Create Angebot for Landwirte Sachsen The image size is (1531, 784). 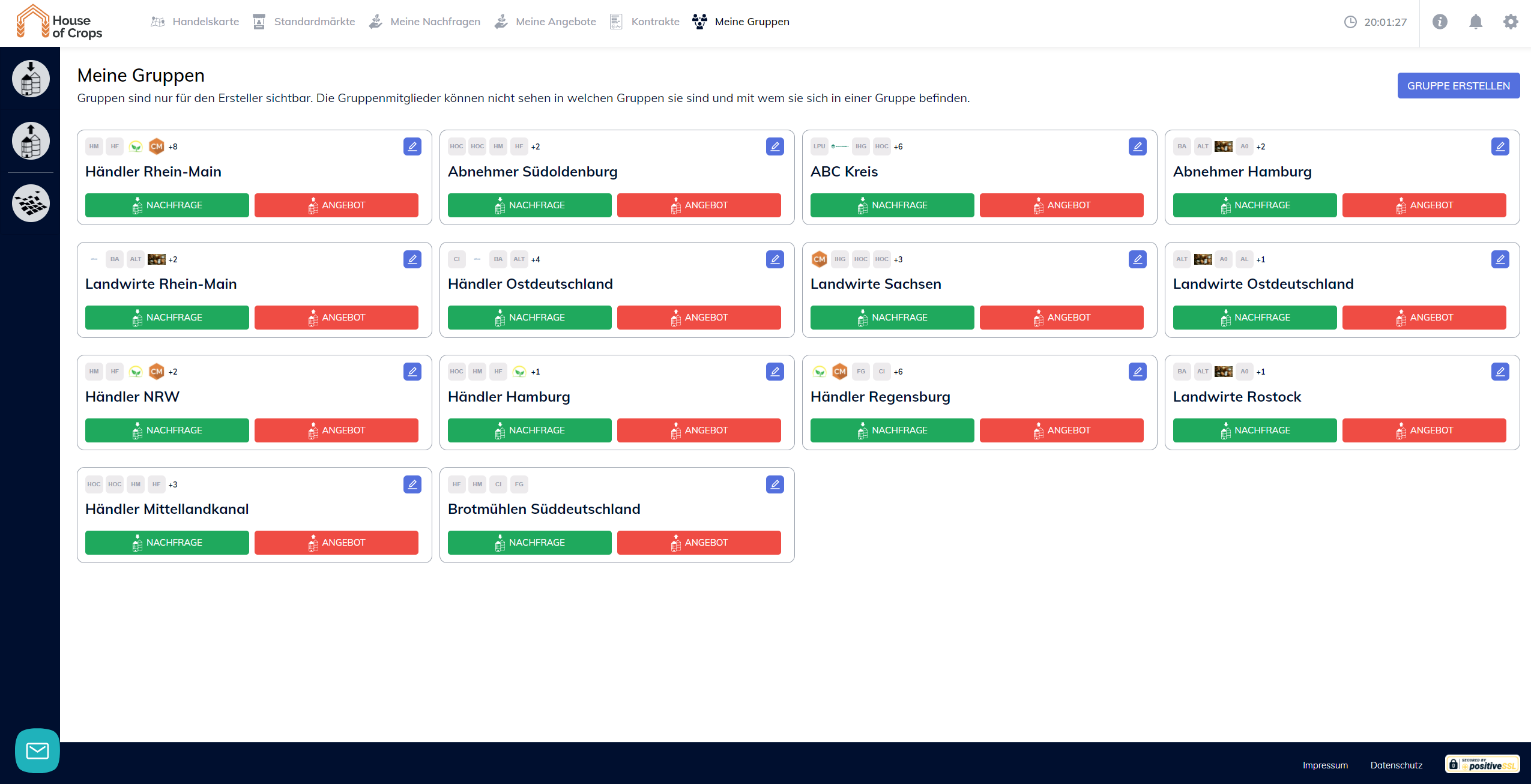click(1061, 318)
